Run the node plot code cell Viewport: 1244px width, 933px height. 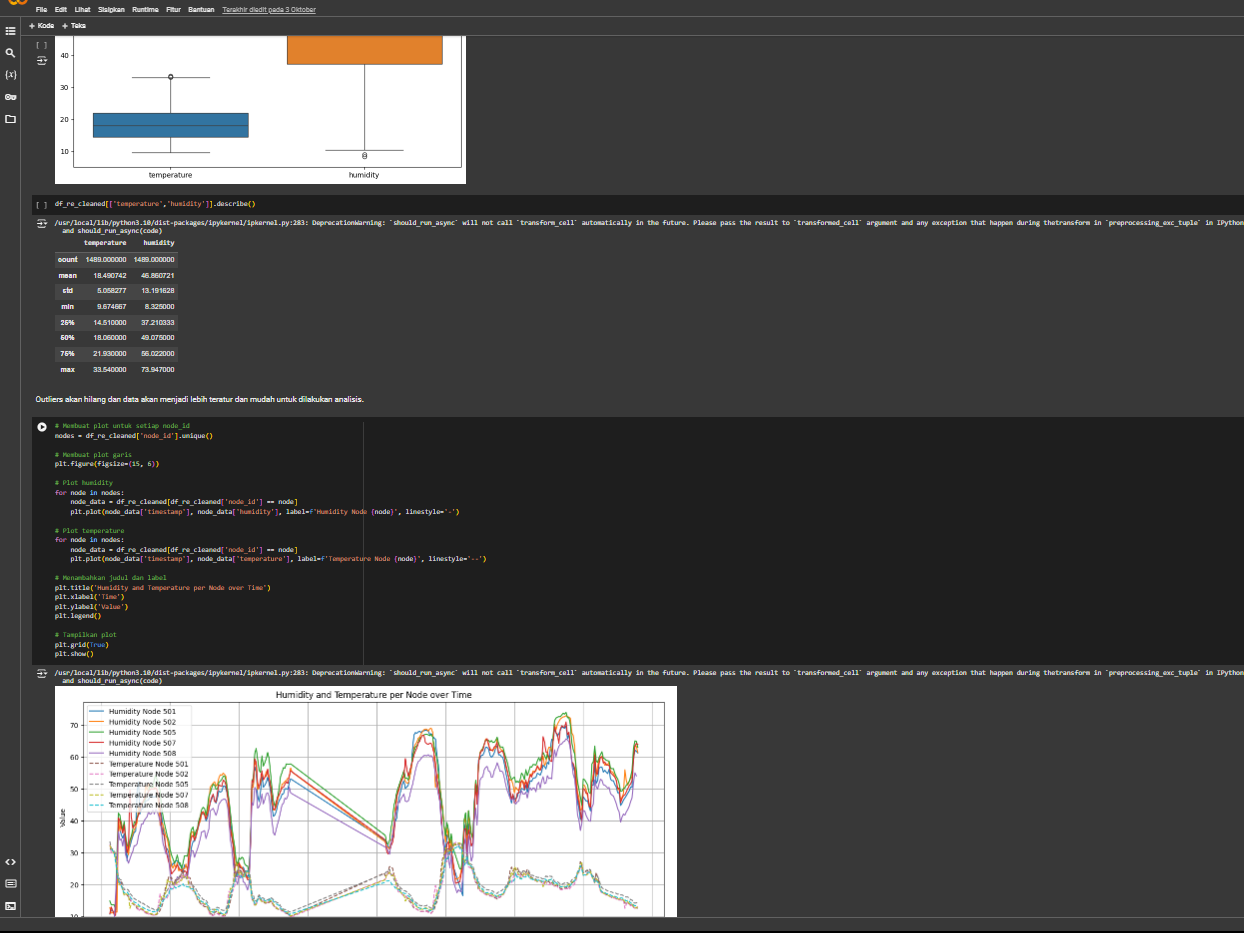pyautogui.click(x=41, y=426)
